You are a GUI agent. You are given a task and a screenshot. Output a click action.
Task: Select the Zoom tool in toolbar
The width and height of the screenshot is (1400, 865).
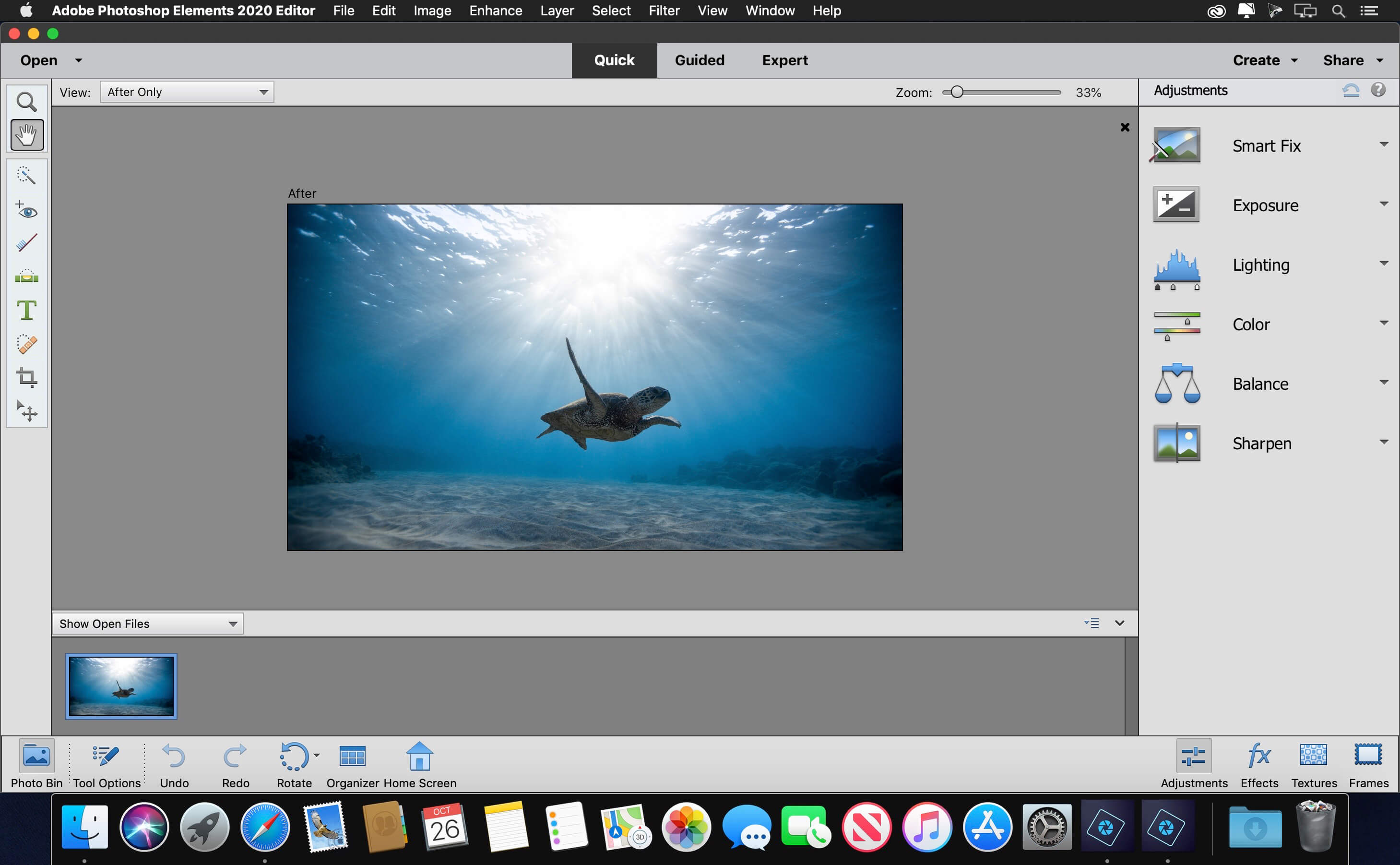coord(26,101)
